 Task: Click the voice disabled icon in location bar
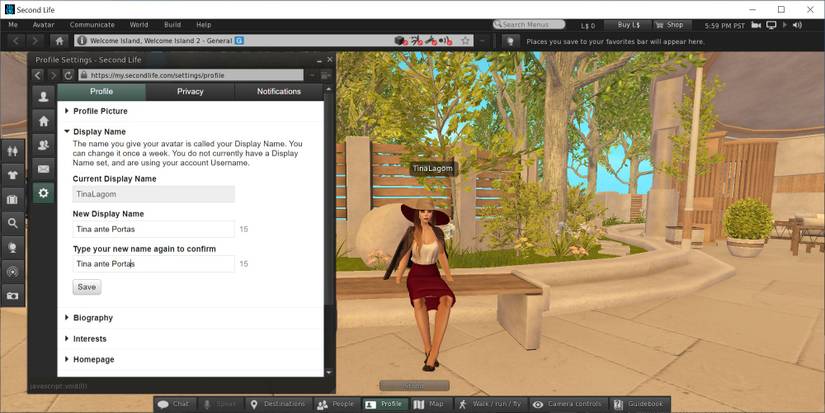tap(446, 41)
